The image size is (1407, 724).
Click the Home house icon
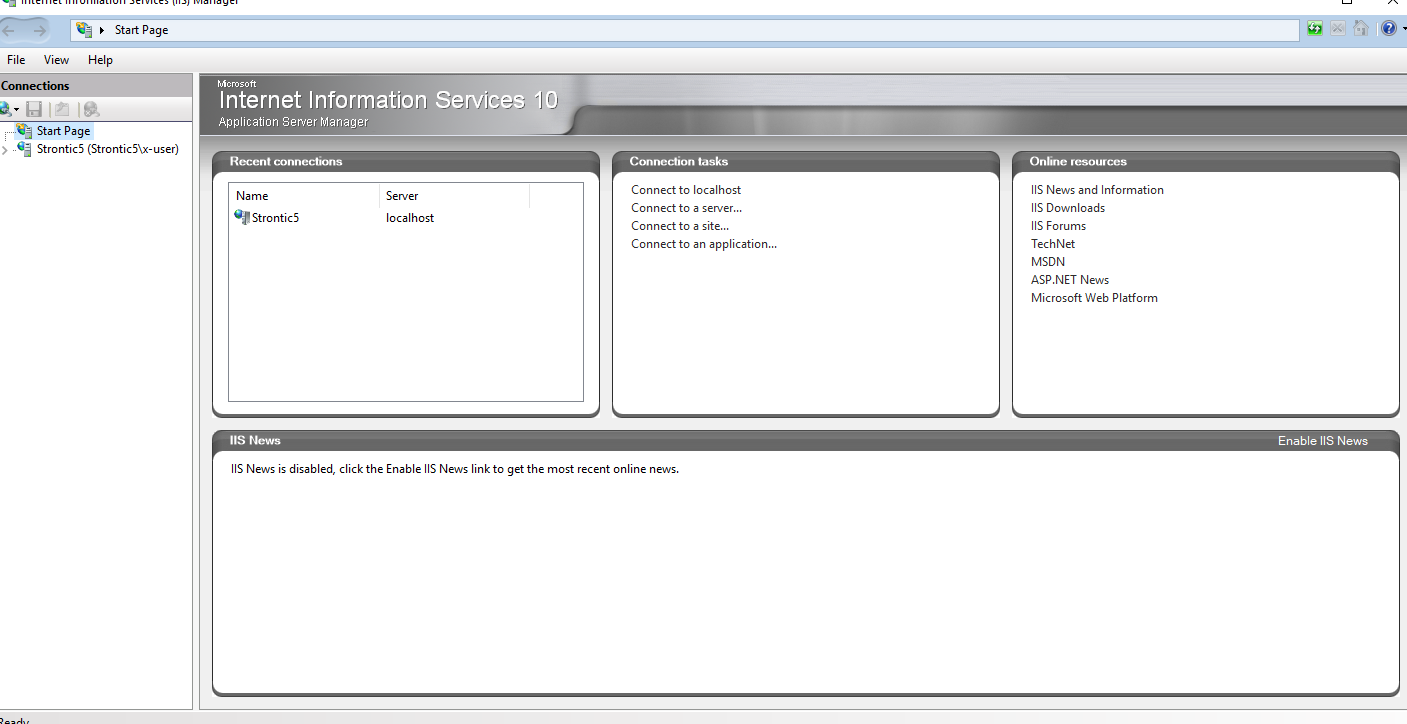tap(1361, 29)
